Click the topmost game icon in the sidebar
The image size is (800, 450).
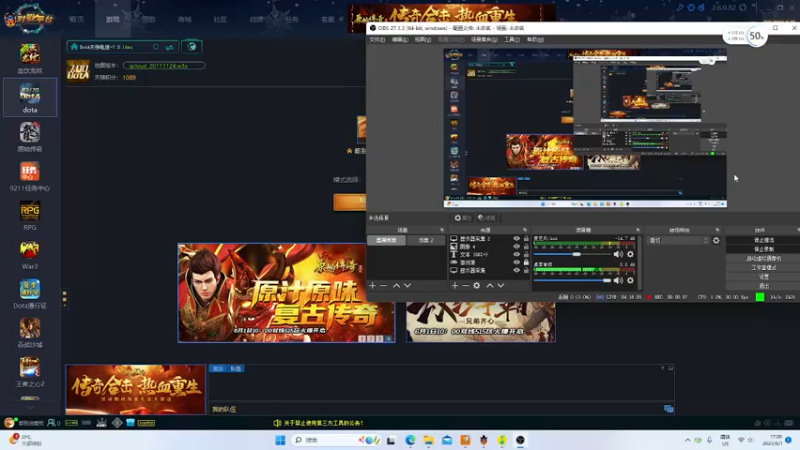(30, 58)
